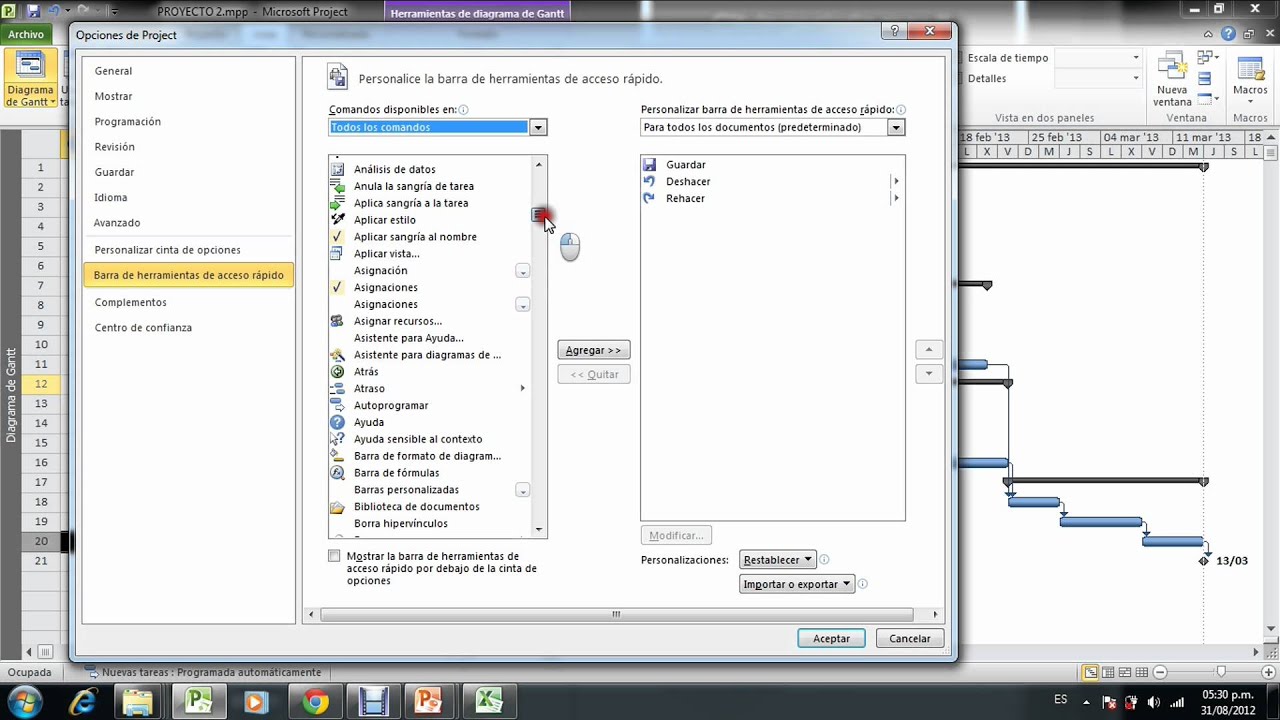This screenshot has width=1280, height=720.
Task: Click the command list's scroll down arrow
Action: point(539,530)
